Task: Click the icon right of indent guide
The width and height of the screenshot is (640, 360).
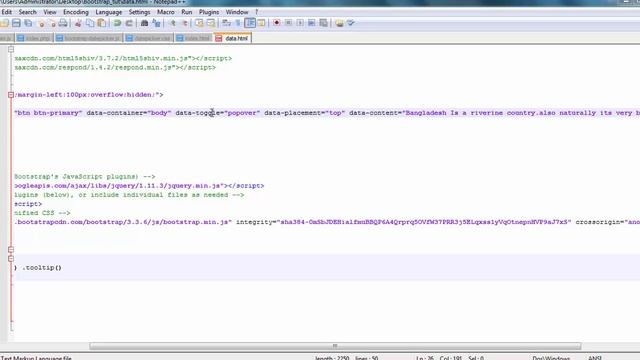Action: coord(261,23)
